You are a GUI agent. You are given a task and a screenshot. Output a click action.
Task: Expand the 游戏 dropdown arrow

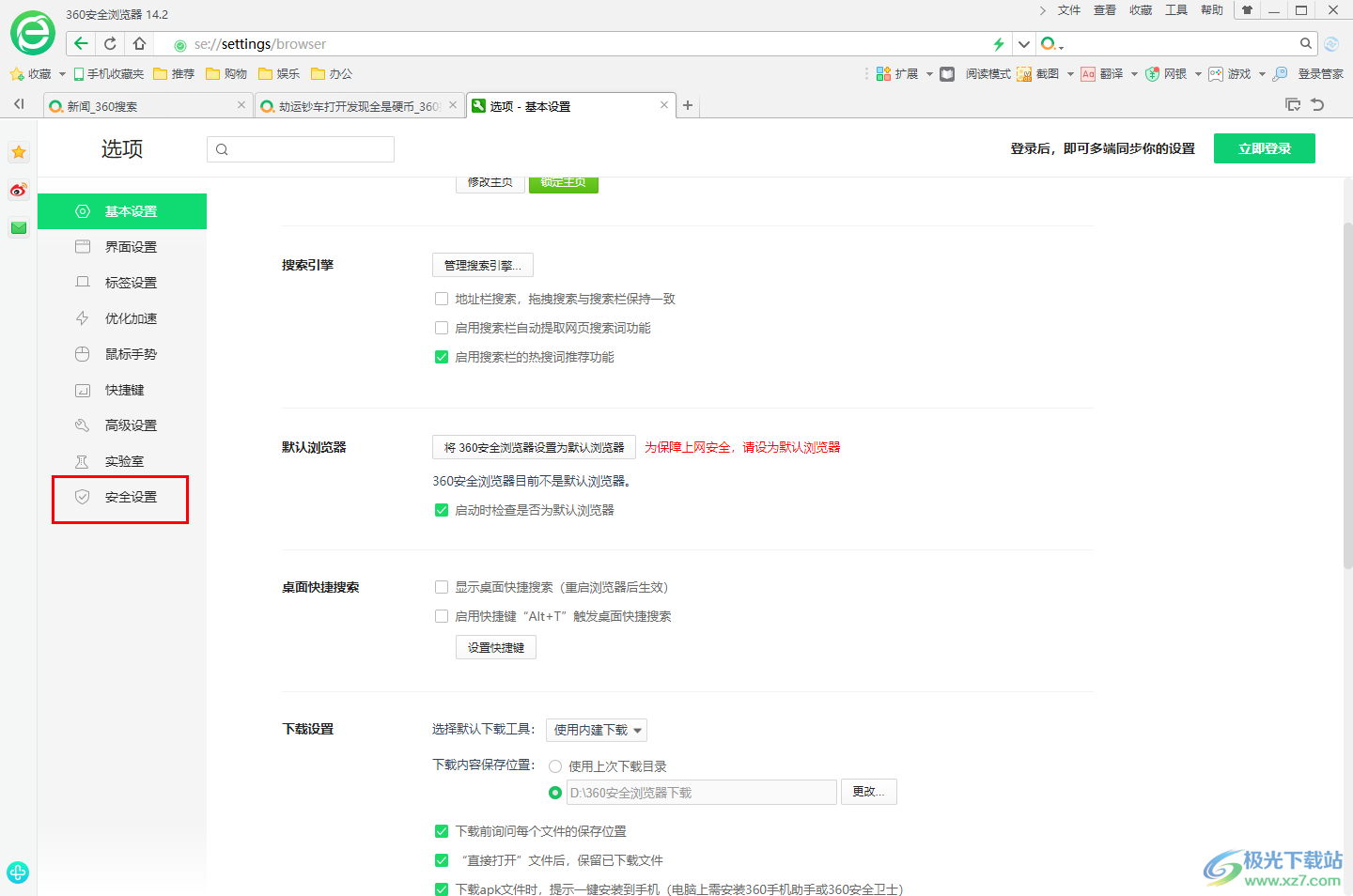pos(1262,73)
